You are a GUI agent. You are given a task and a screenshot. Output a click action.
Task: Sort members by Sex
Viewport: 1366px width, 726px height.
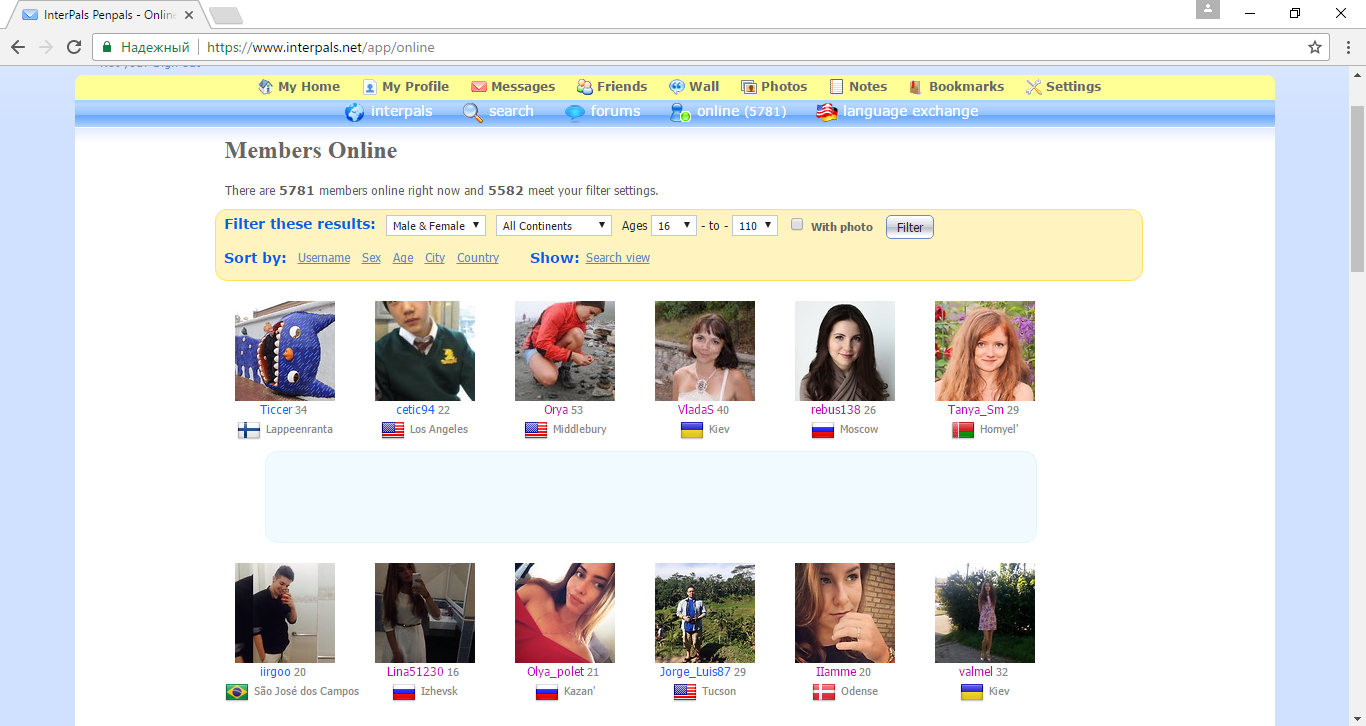pos(371,258)
